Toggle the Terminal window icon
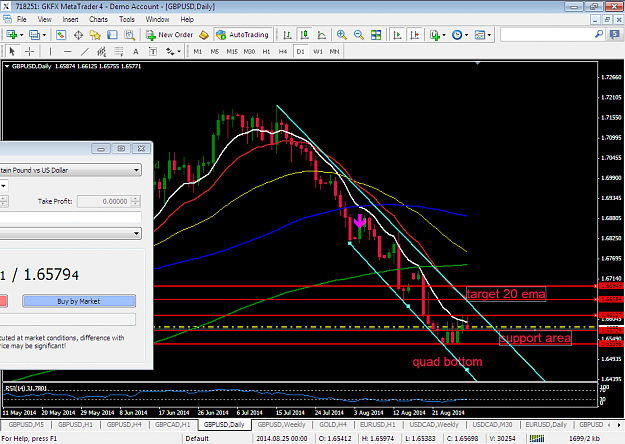The image size is (625, 444). [x=112, y=35]
